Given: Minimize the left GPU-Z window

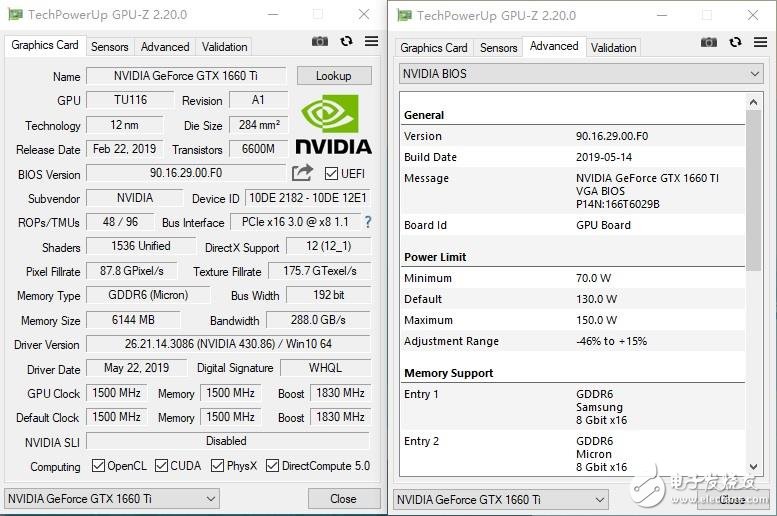Looking at the screenshot, I should pos(273,14).
